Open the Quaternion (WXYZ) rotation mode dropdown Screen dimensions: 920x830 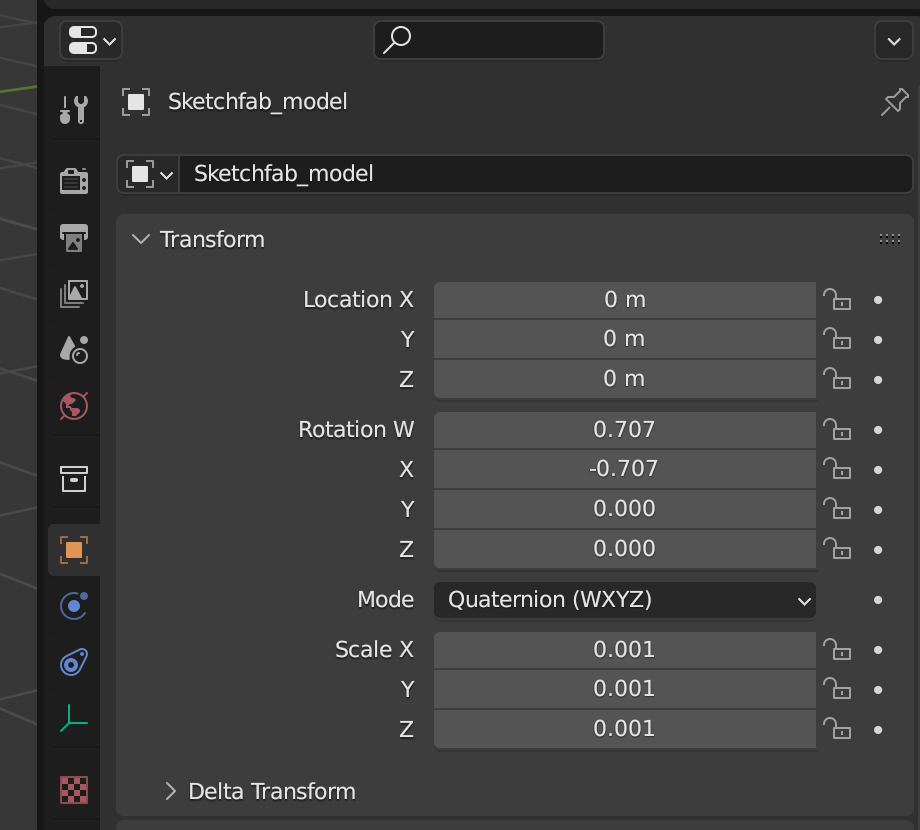pyautogui.click(x=625, y=600)
